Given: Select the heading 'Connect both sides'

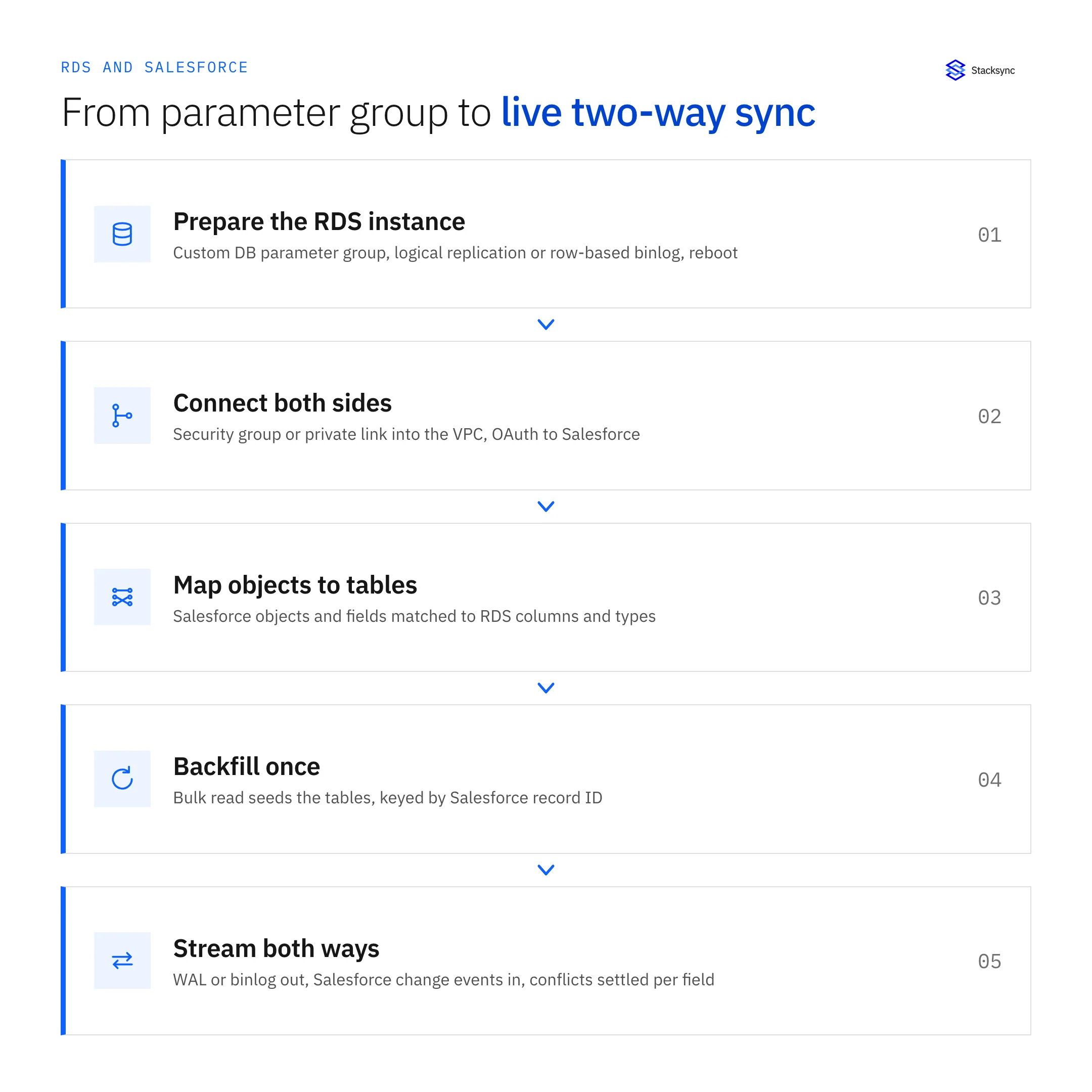Looking at the screenshot, I should [x=283, y=403].
